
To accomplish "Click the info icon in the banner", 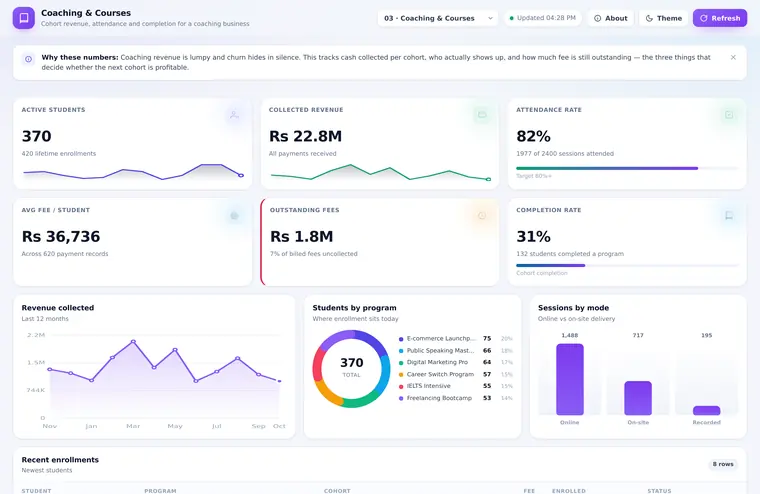I will pos(29,59).
